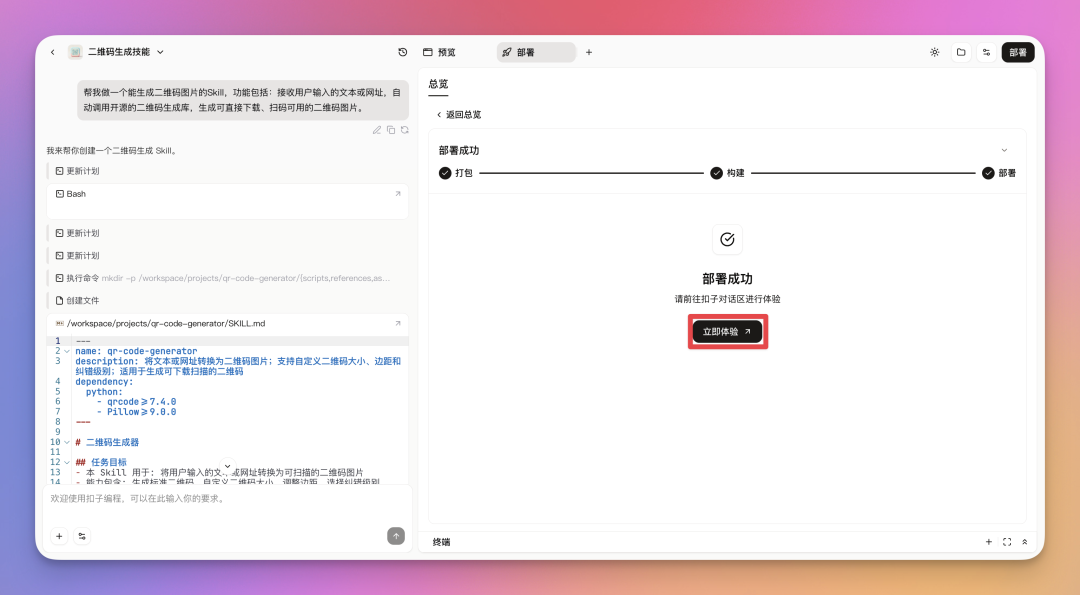Click the '## 任务目标' heading line

point(101,462)
